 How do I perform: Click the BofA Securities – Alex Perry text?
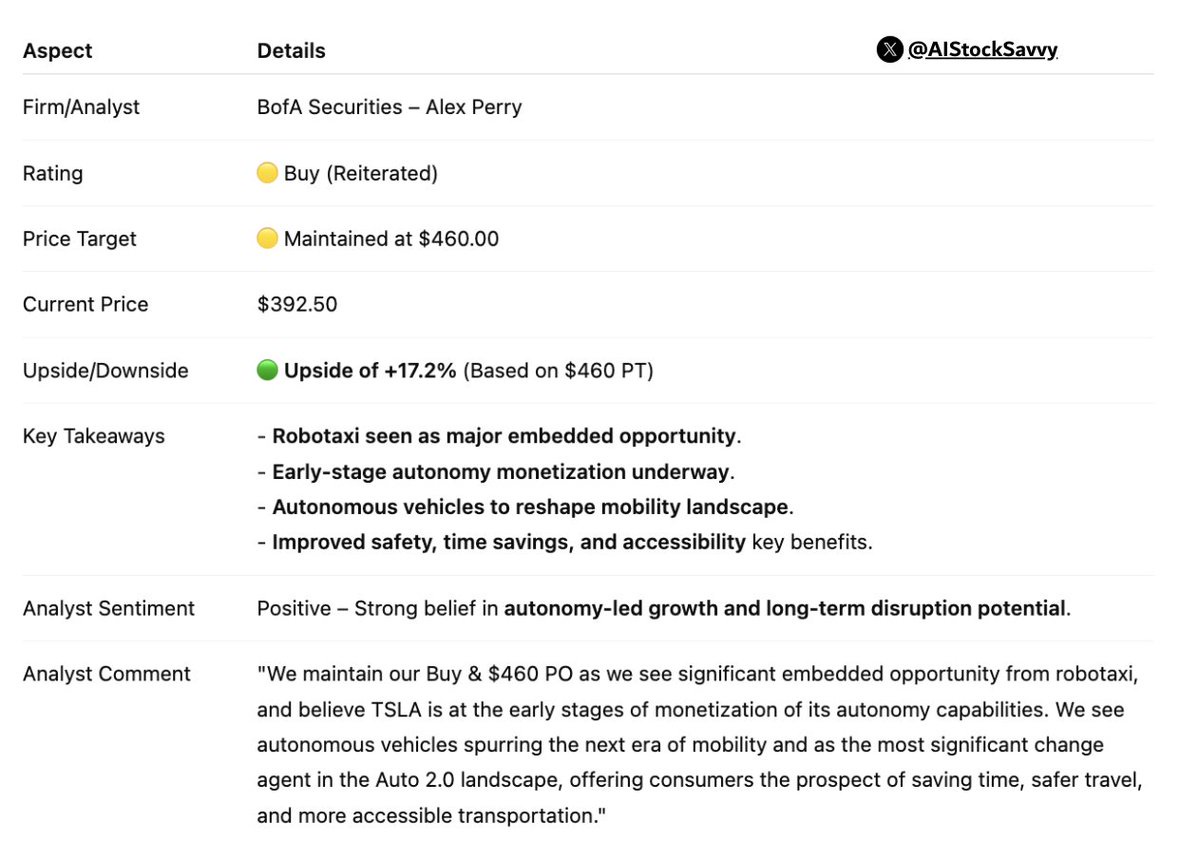(x=389, y=107)
